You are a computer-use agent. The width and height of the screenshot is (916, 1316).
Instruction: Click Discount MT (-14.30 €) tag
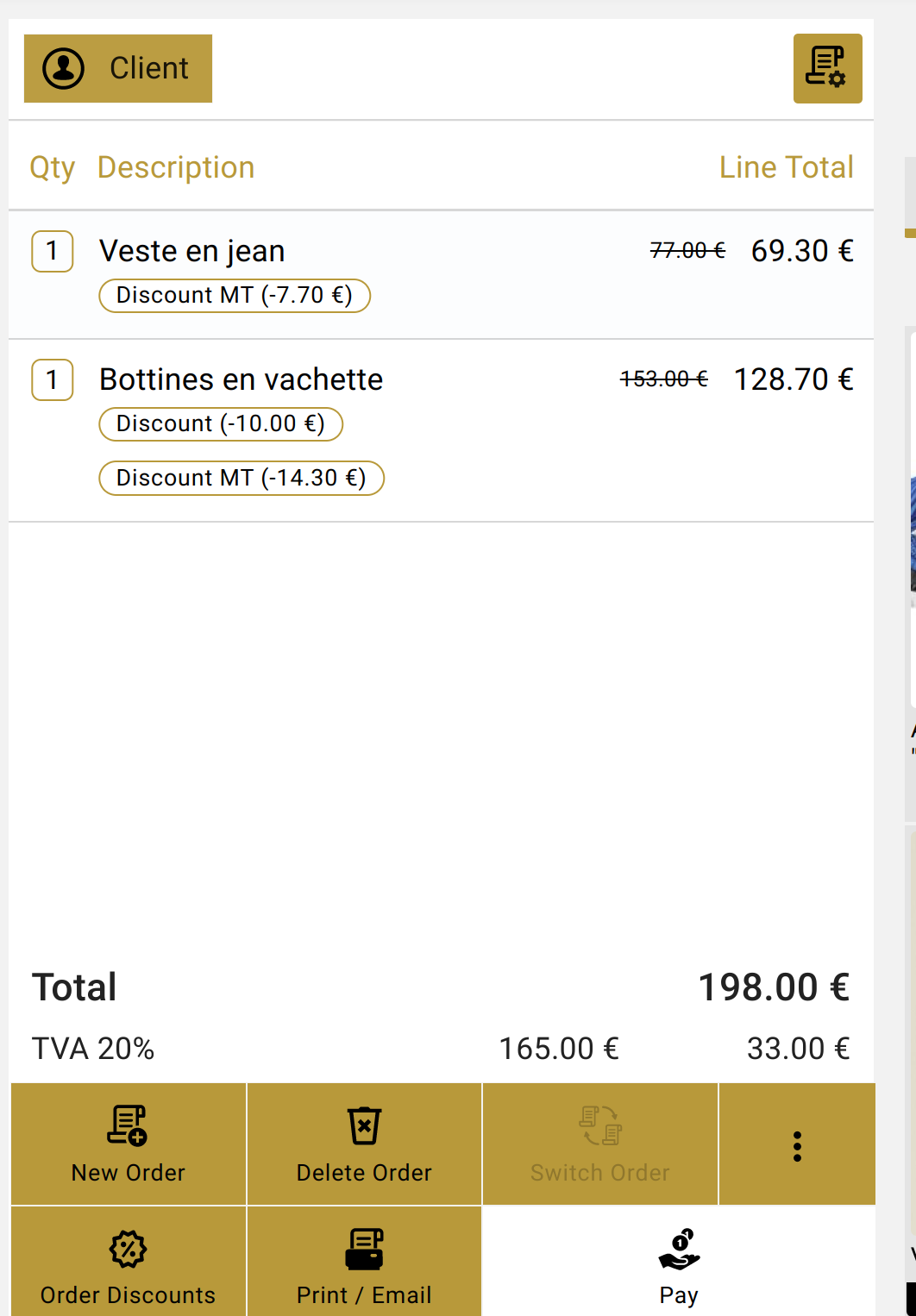point(242,479)
